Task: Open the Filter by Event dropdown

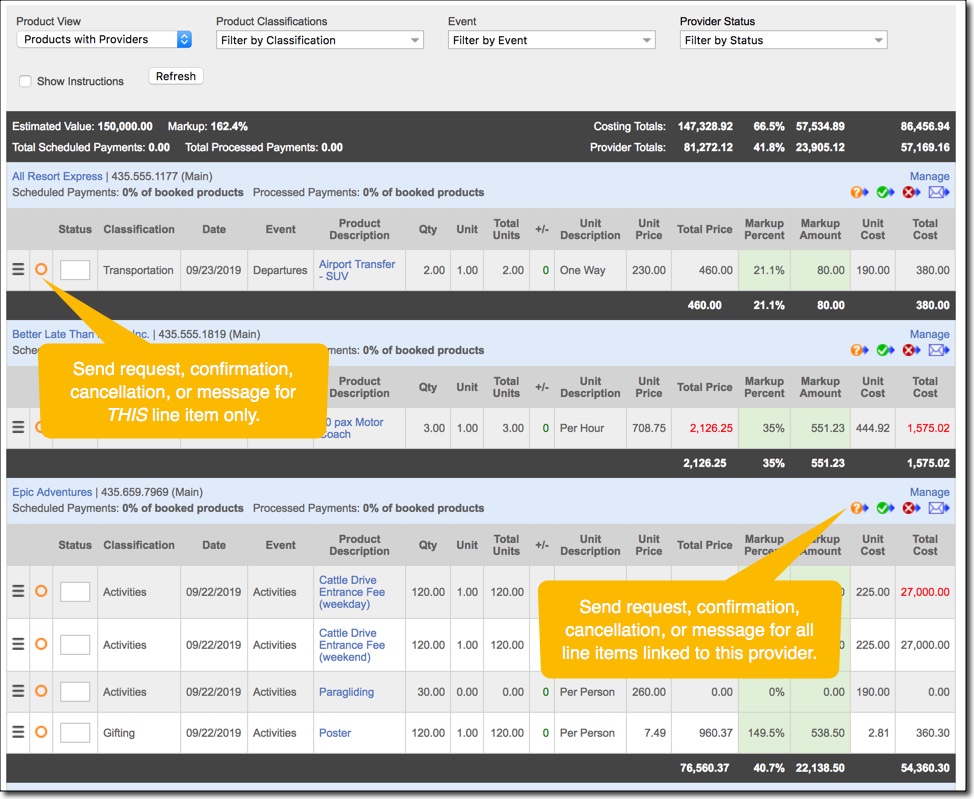Action: [552, 40]
